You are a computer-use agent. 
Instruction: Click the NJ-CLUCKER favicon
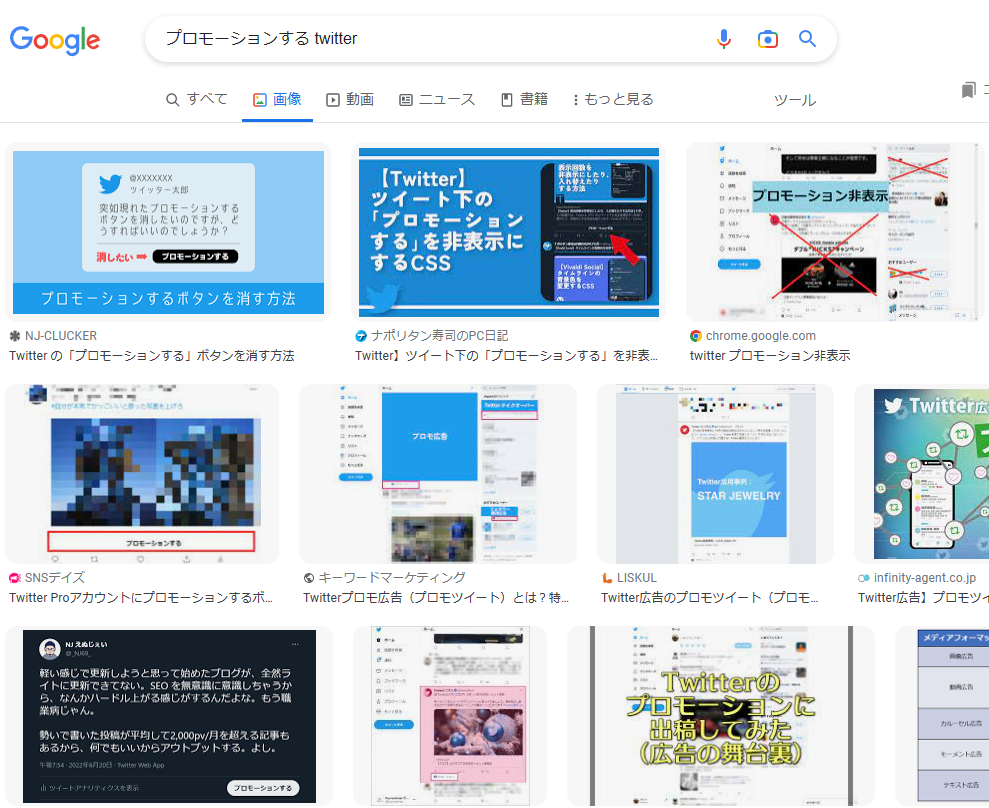pyautogui.click(x=15, y=336)
